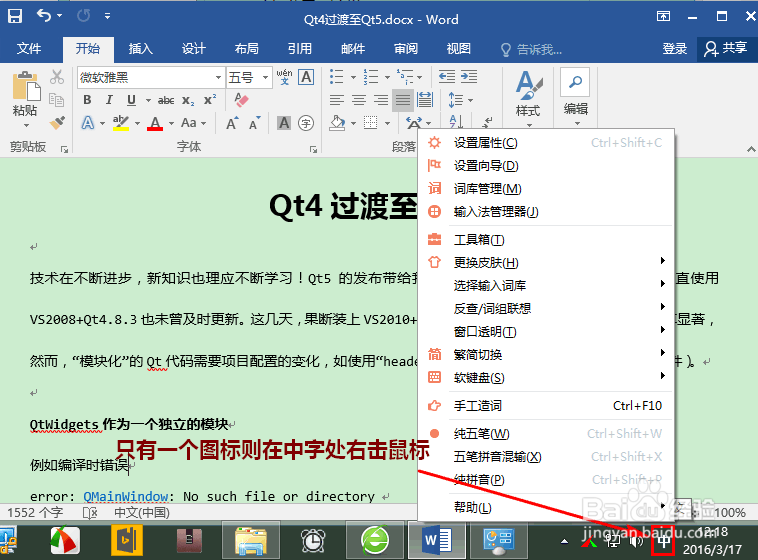Open the 工具箱(T) toolbox entry
The image size is (758, 560).
(x=546, y=239)
